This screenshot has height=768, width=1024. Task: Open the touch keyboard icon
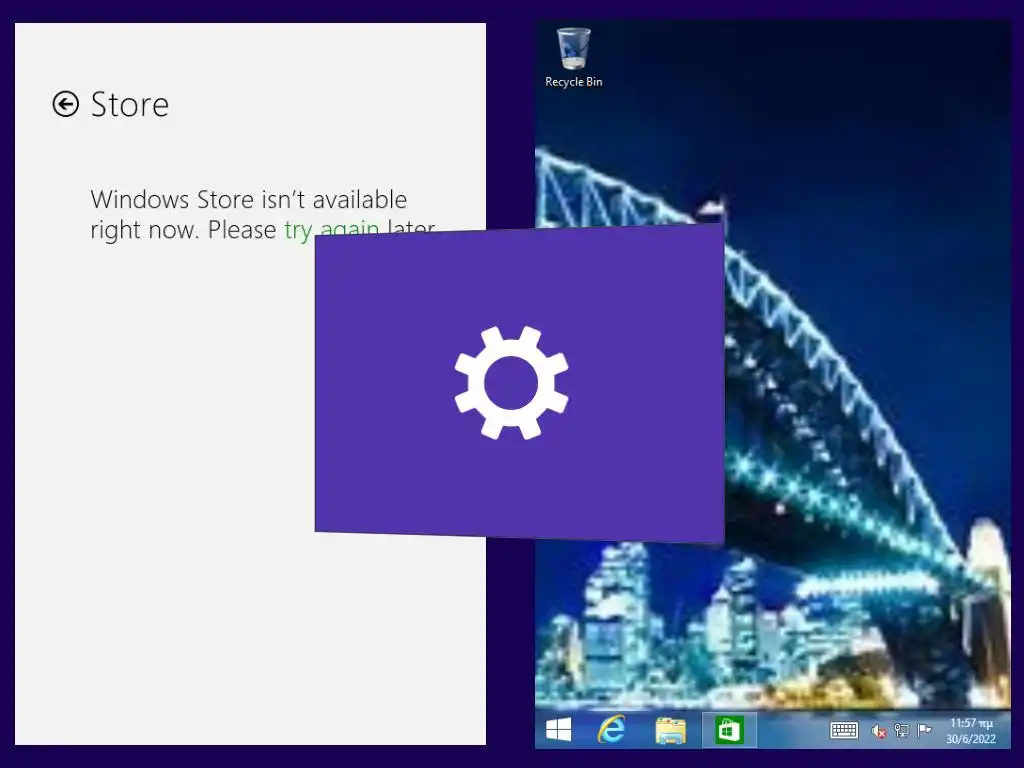tap(844, 729)
